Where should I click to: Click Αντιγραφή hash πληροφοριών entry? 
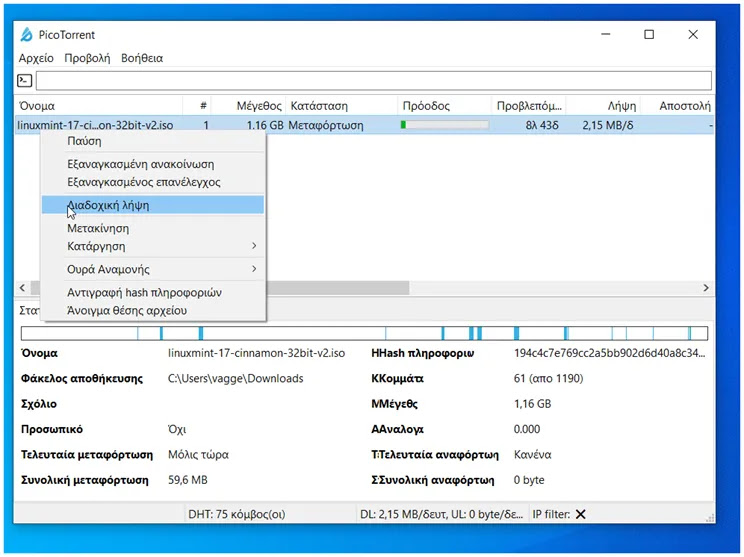pyautogui.click(x=153, y=292)
